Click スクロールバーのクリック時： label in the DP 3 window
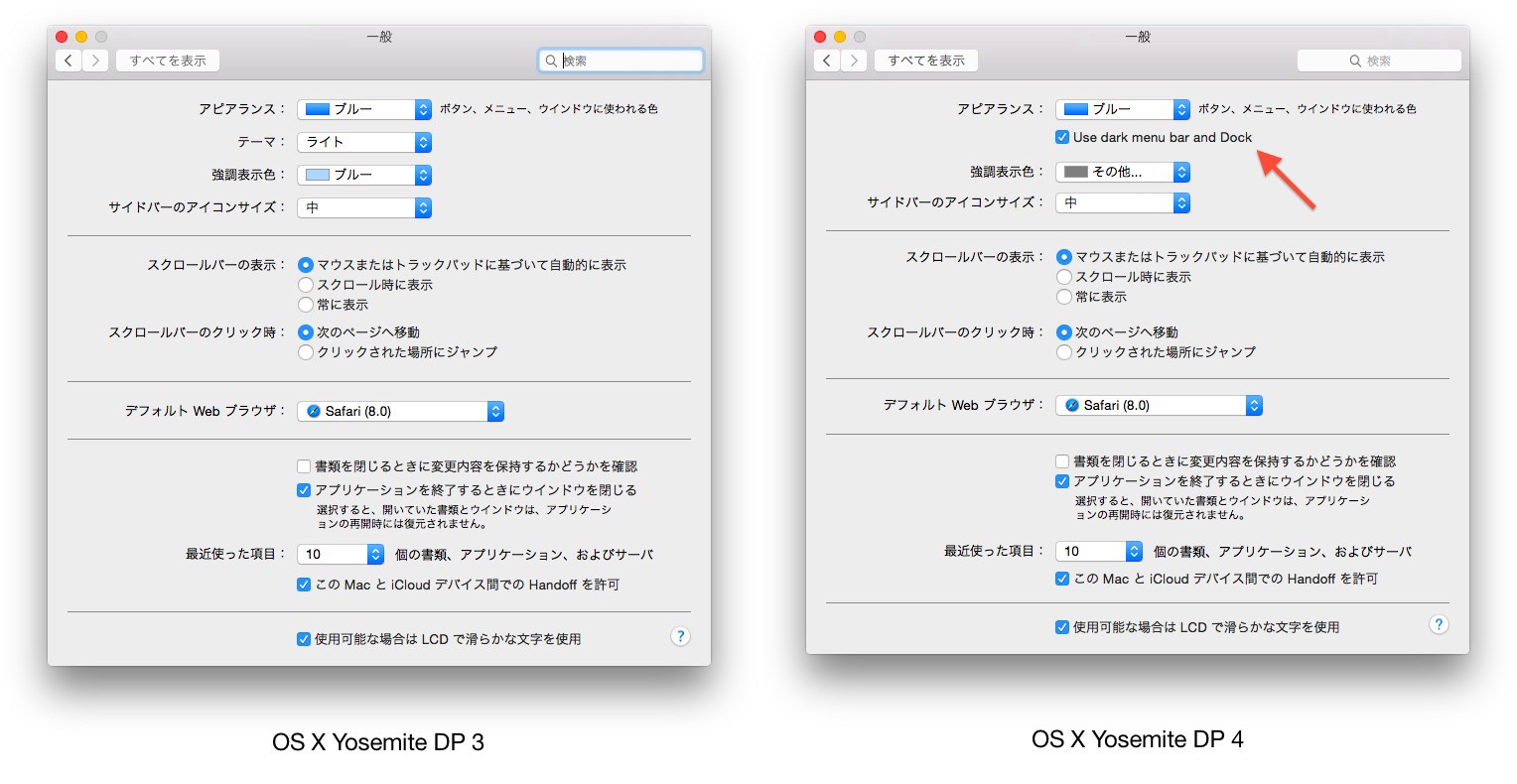The height and width of the screenshot is (784, 1517). [x=198, y=332]
